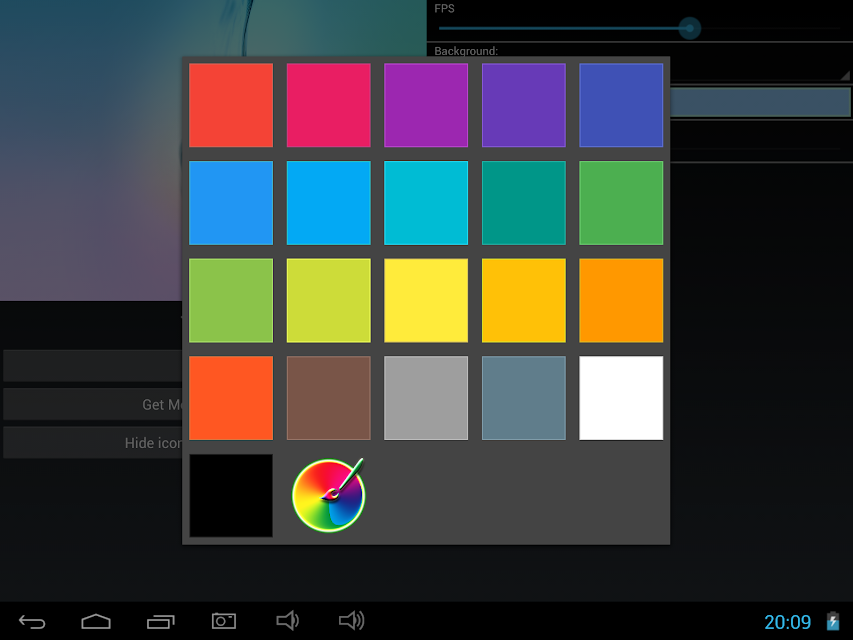Image resolution: width=853 pixels, height=640 pixels.
Task: Select the brown color swatch
Action: click(329, 398)
